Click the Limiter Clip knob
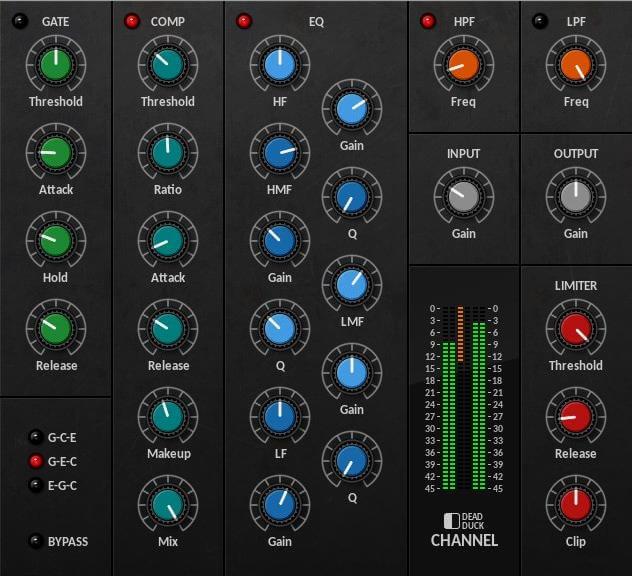This screenshot has width=632, height=576. [576, 505]
